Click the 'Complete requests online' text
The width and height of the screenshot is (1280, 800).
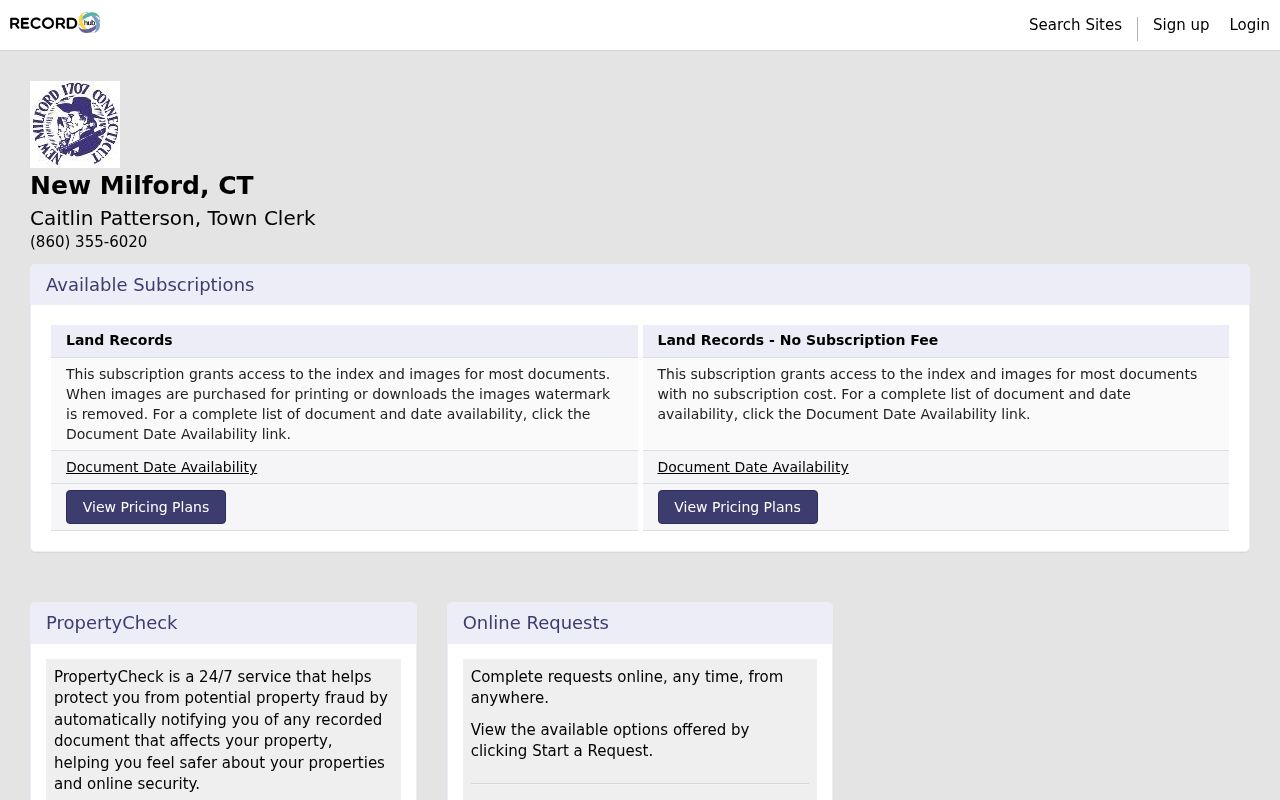(x=627, y=687)
